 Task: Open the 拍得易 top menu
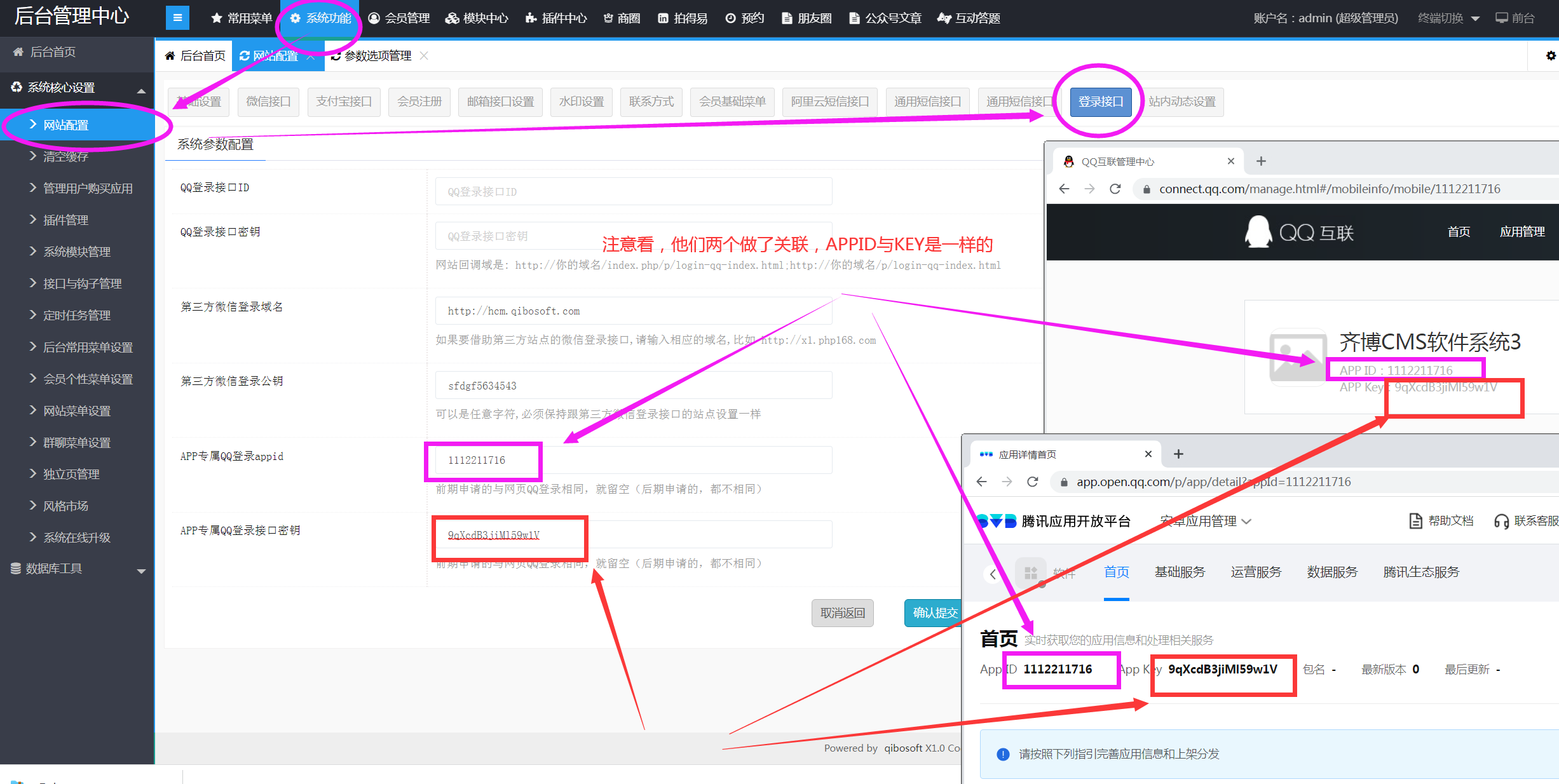pos(683,18)
